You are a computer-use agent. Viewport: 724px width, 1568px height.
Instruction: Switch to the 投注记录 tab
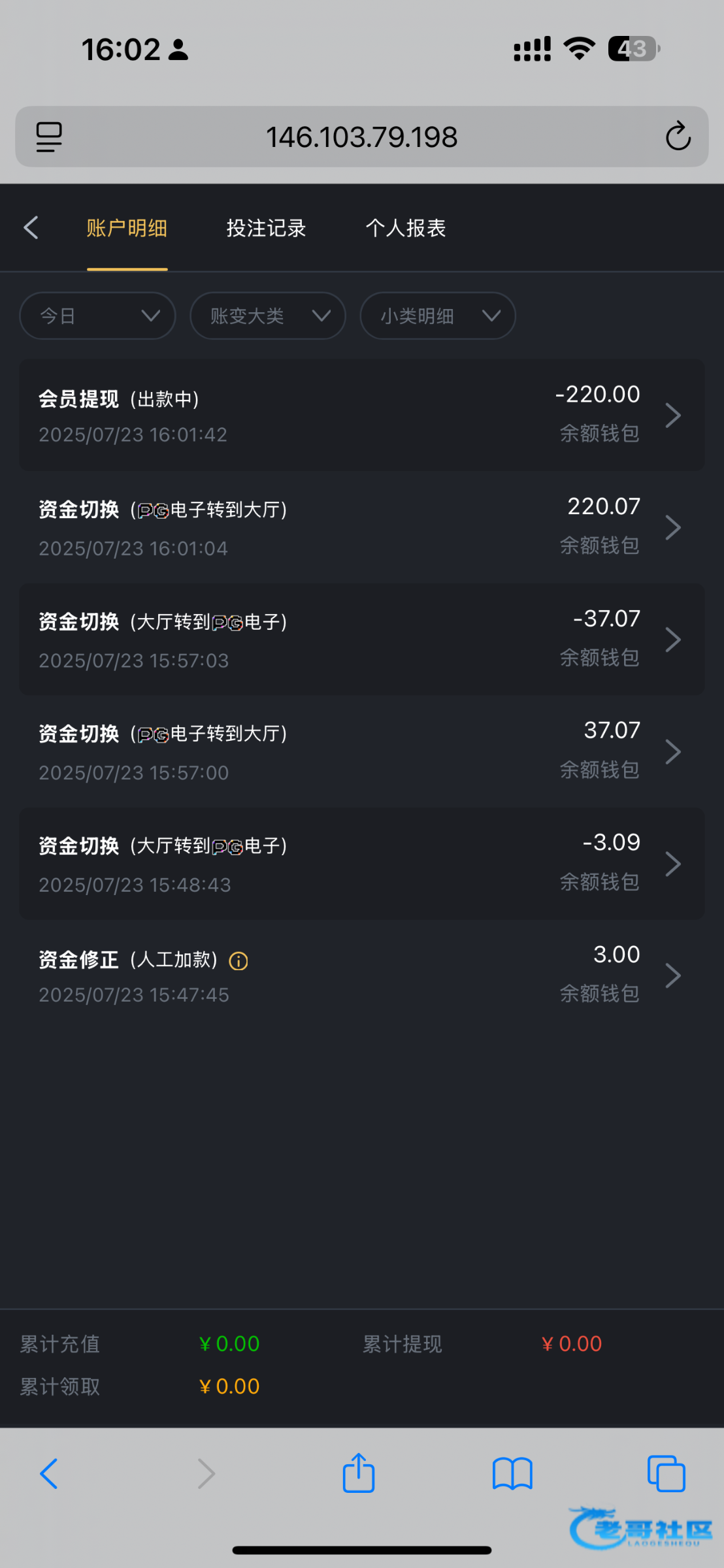coord(266,228)
